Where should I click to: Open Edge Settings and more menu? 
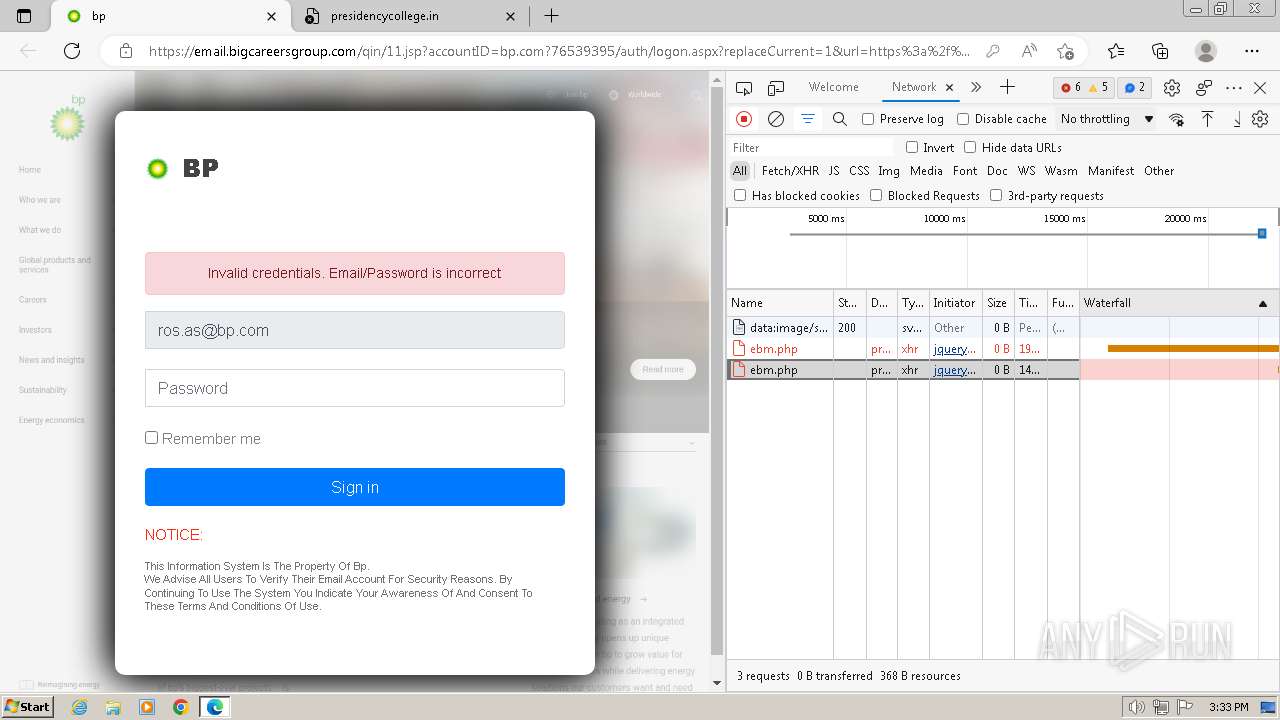click(1252, 51)
